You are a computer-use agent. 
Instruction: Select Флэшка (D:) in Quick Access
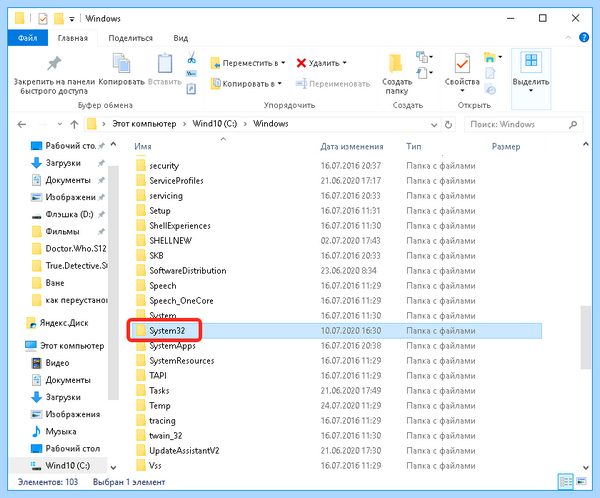69,214
